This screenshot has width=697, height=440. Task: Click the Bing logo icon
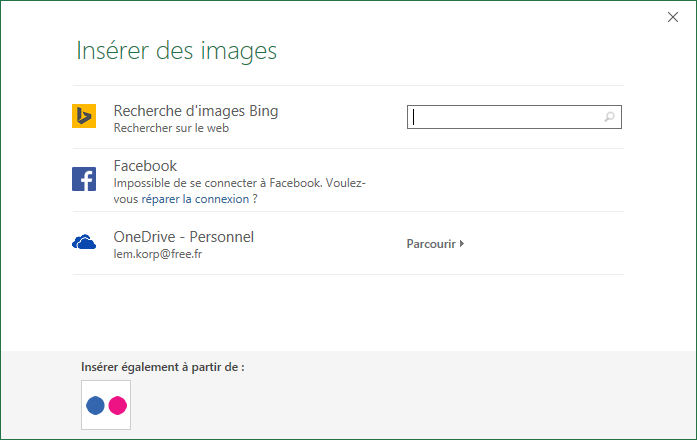click(84, 116)
